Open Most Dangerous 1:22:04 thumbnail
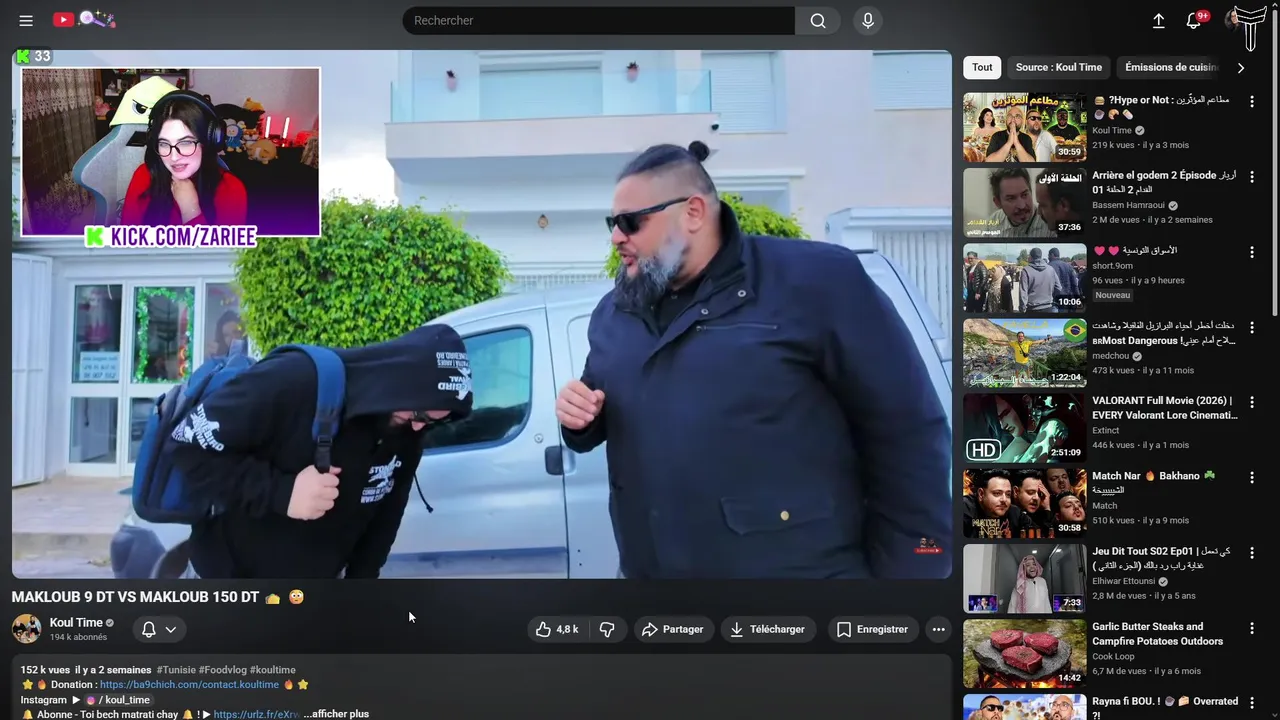Viewport: 1280px width, 720px height. pos(1024,352)
